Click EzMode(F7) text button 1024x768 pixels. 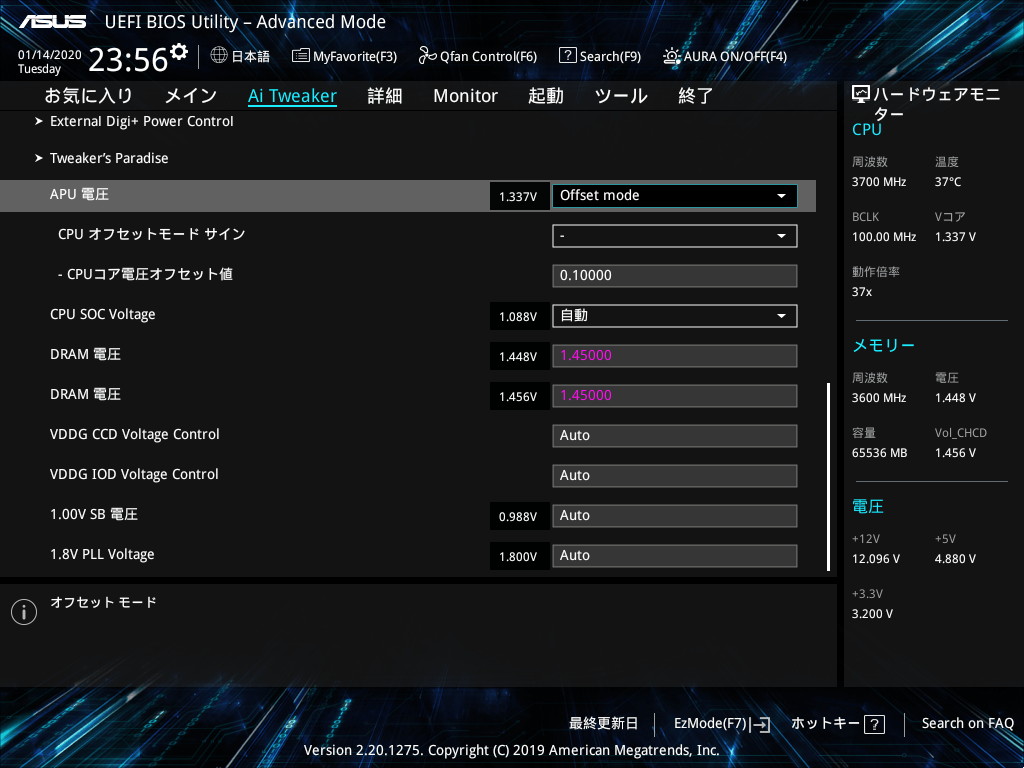pos(710,724)
